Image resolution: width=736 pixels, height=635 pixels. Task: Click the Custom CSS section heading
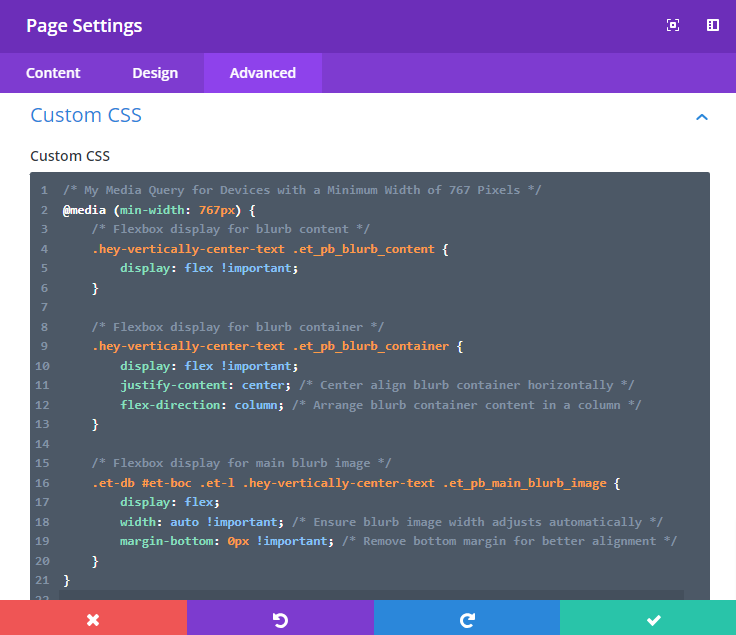86,115
